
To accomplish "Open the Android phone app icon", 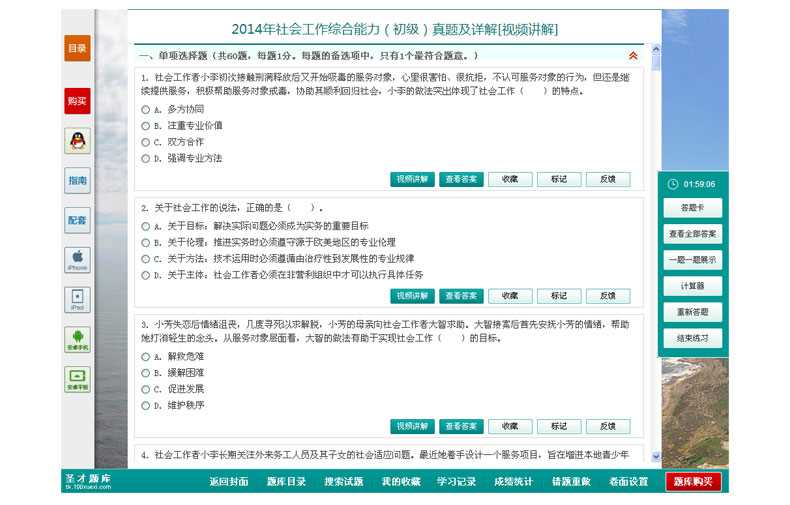I will pyautogui.click(x=77, y=339).
